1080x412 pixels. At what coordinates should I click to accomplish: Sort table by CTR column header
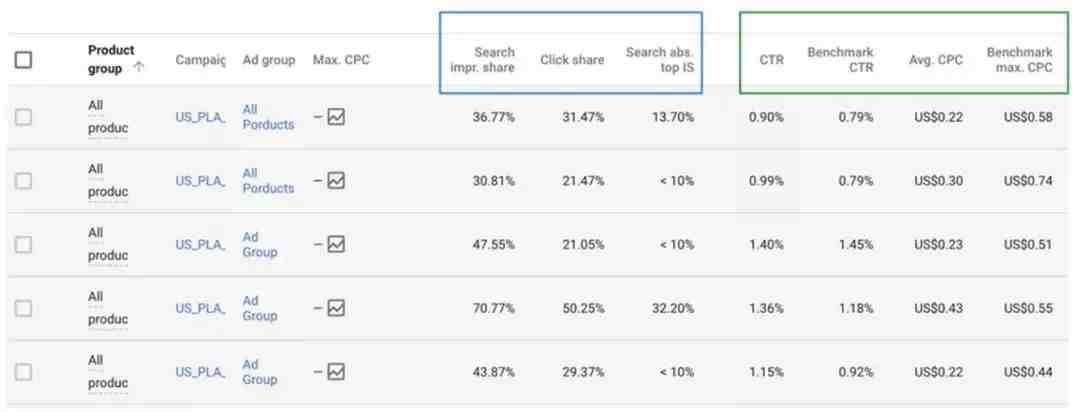click(x=771, y=60)
